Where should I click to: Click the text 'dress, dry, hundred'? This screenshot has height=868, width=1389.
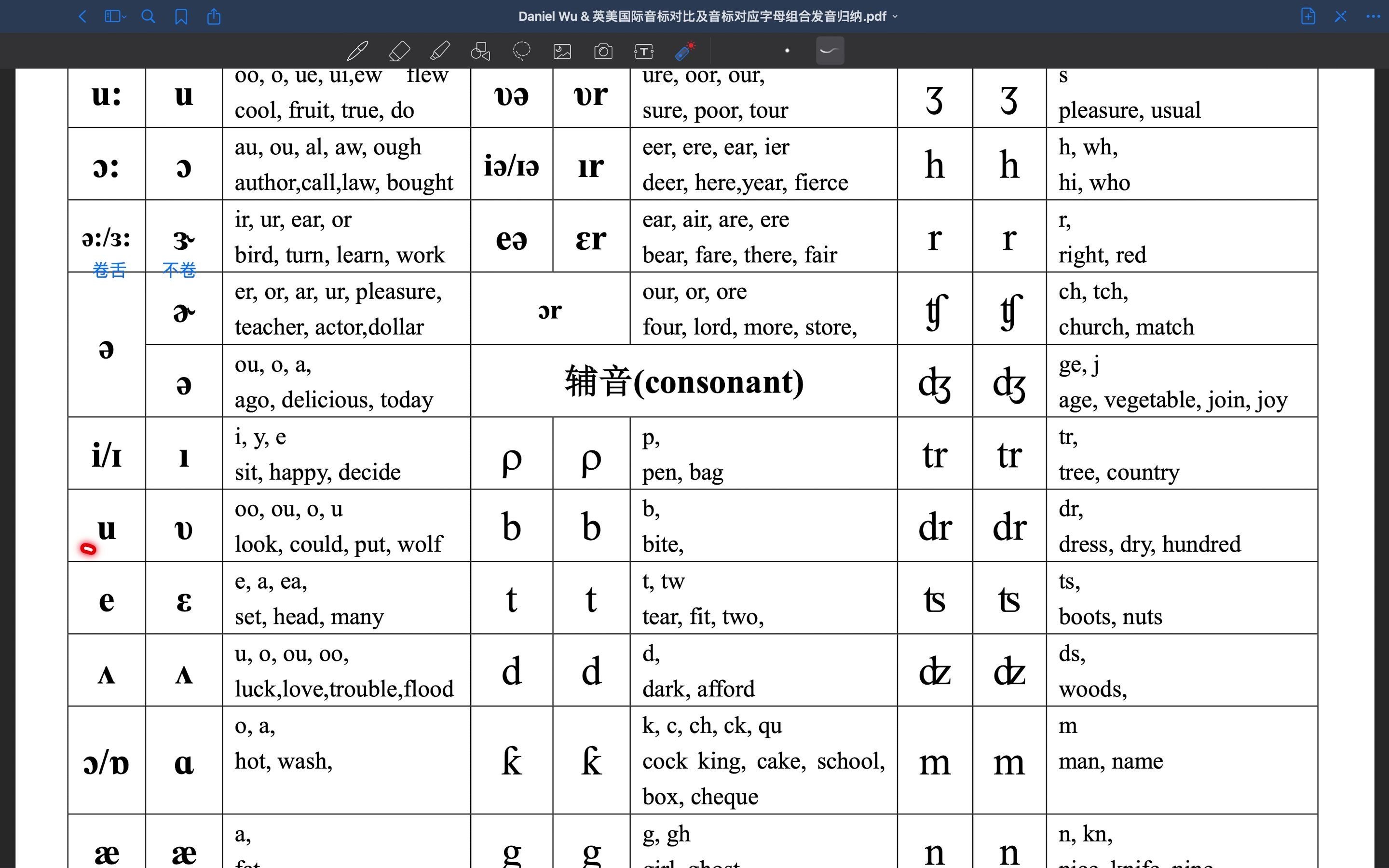click(1150, 544)
